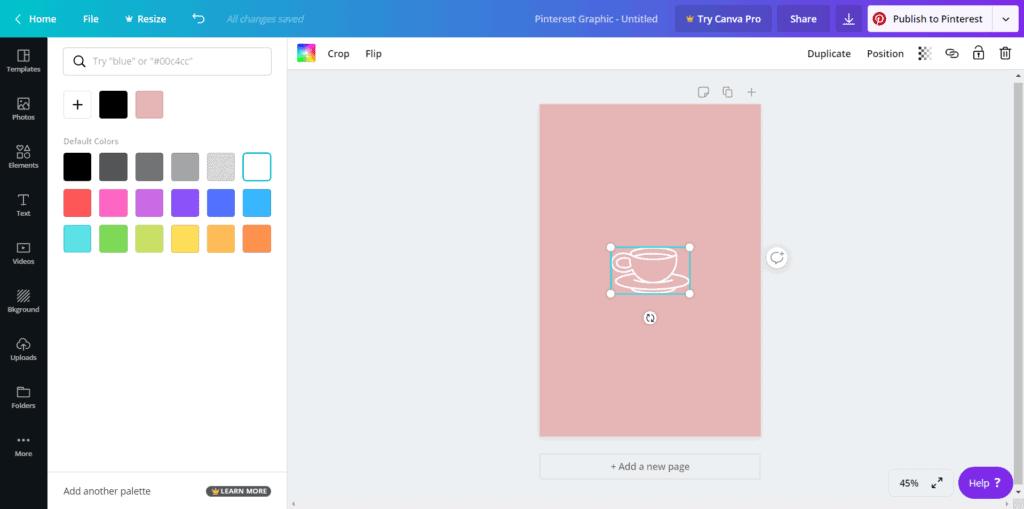The width and height of the screenshot is (1024, 509).
Task: Open the More sidebar options
Action: (24, 445)
